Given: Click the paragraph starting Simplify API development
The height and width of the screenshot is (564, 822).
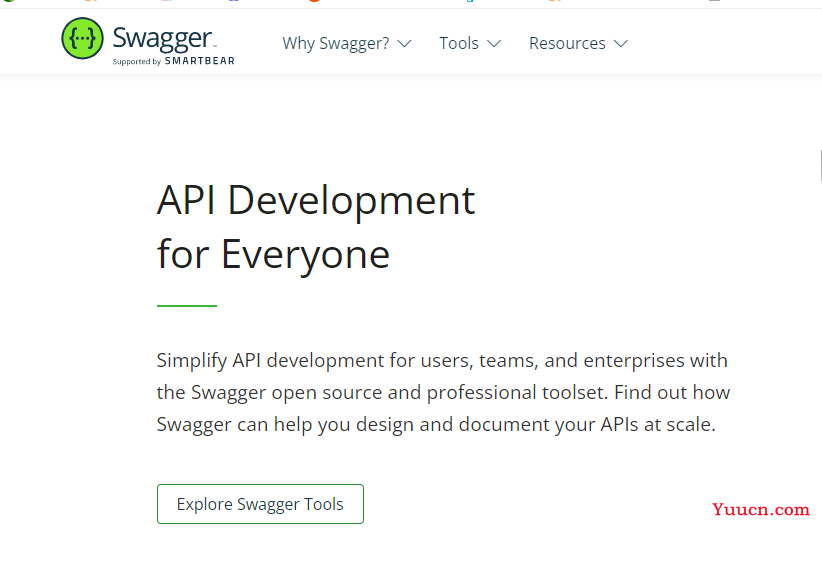Looking at the screenshot, I should pos(443,393).
